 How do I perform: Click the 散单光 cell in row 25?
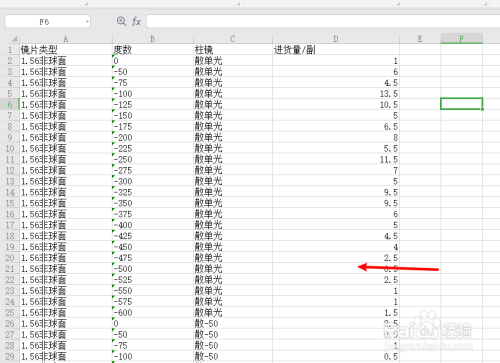pyautogui.click(x=233, y=313)
